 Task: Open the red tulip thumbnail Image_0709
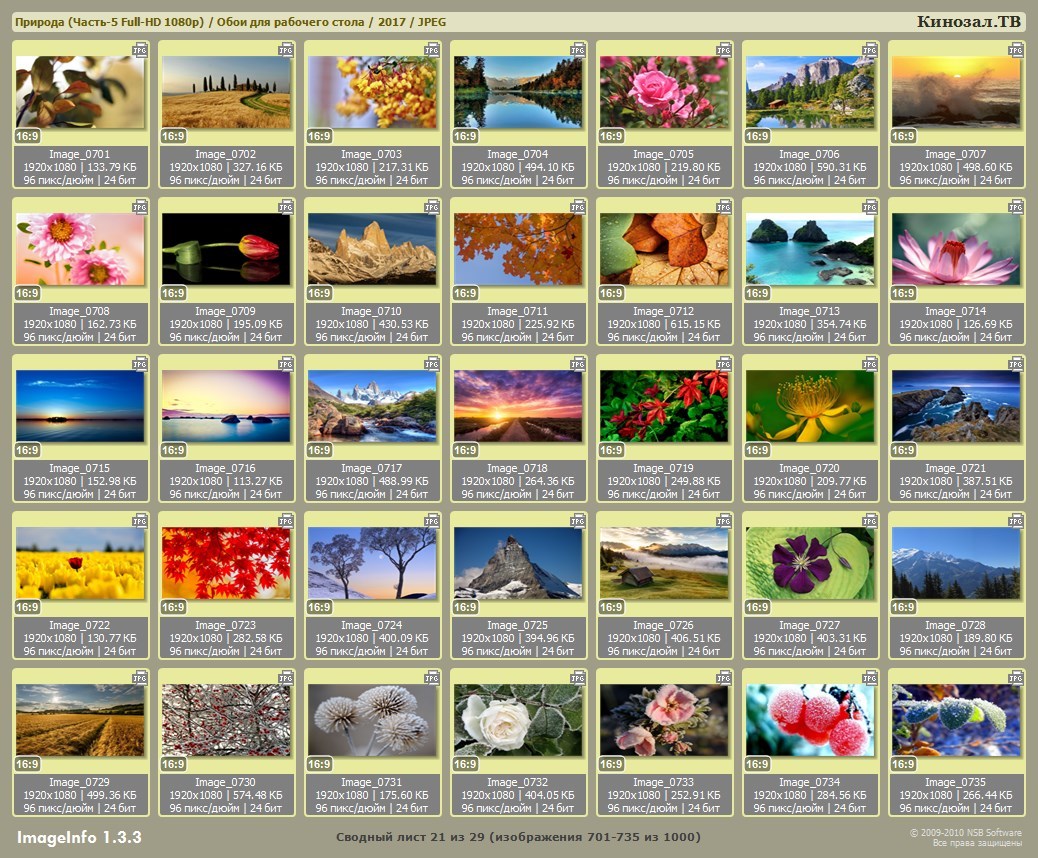point(226,248)
